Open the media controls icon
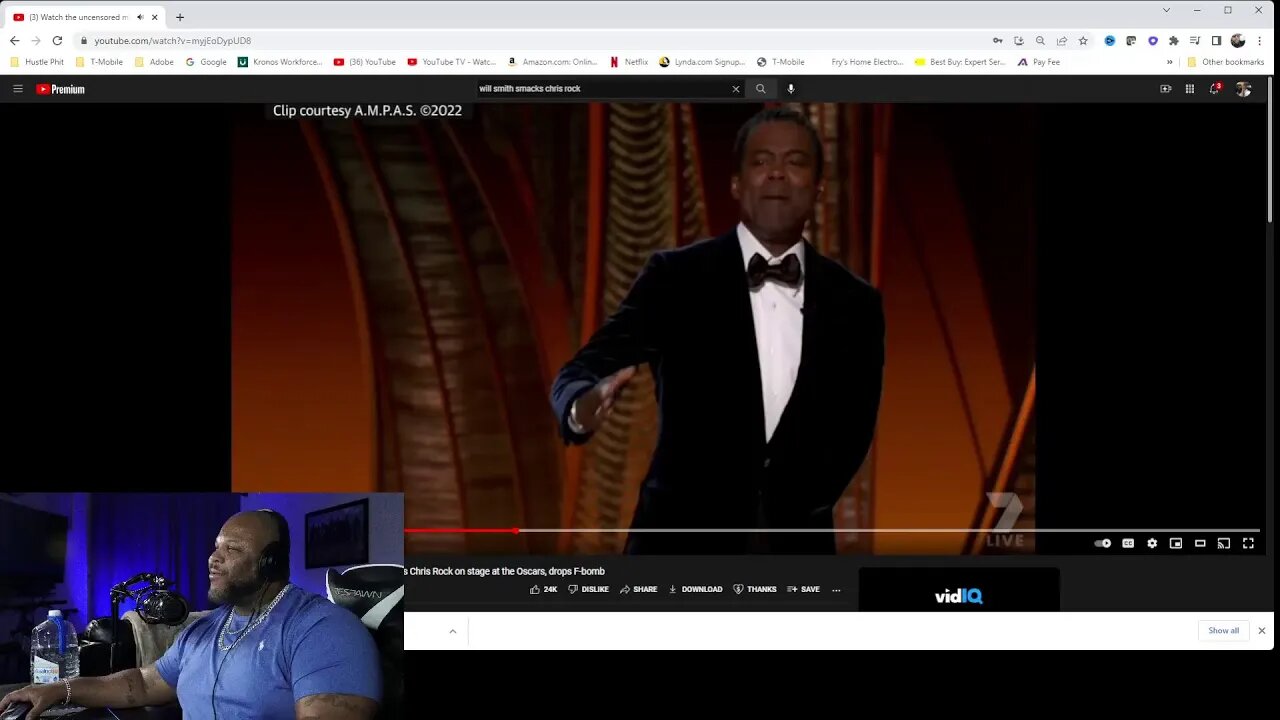 pos(1195,41)
